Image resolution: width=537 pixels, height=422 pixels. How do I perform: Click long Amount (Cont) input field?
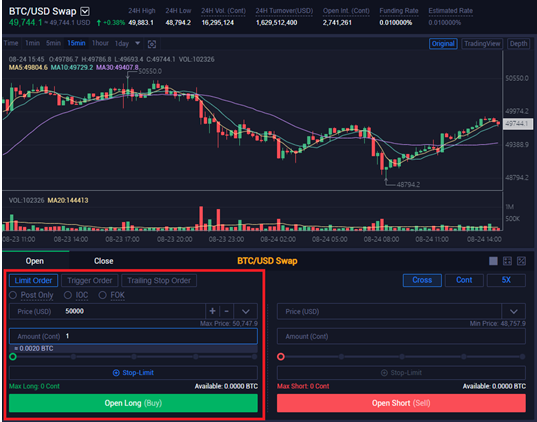(x=133, y=336)
